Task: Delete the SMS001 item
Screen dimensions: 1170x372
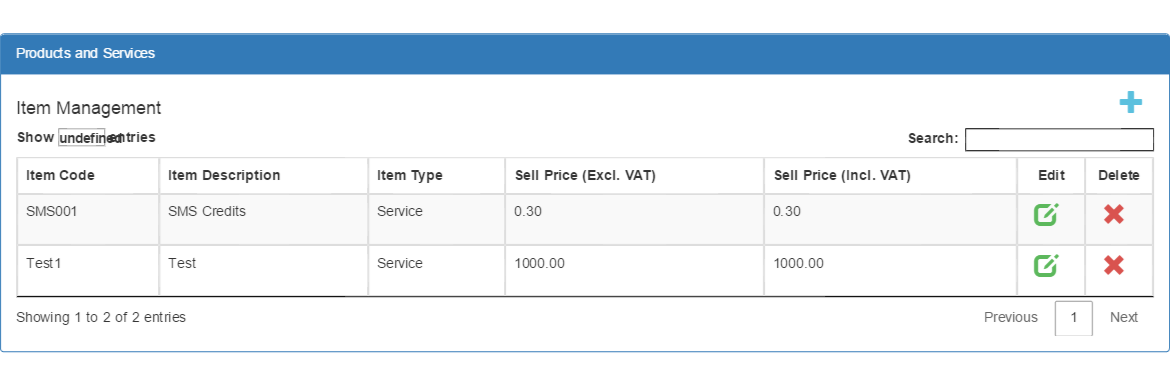Action: pyautogui.click(x=1114, y=214)
